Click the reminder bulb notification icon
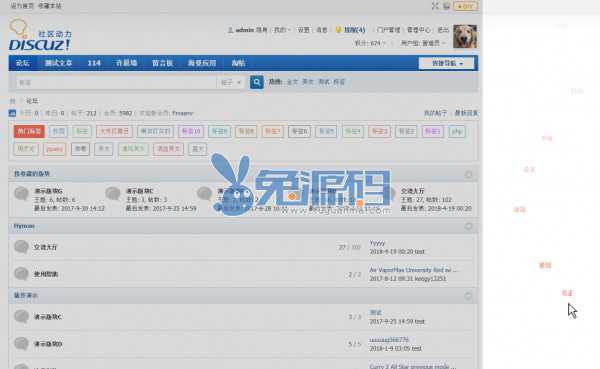Viewport: 600px width, 369px height. click(338, 29)
